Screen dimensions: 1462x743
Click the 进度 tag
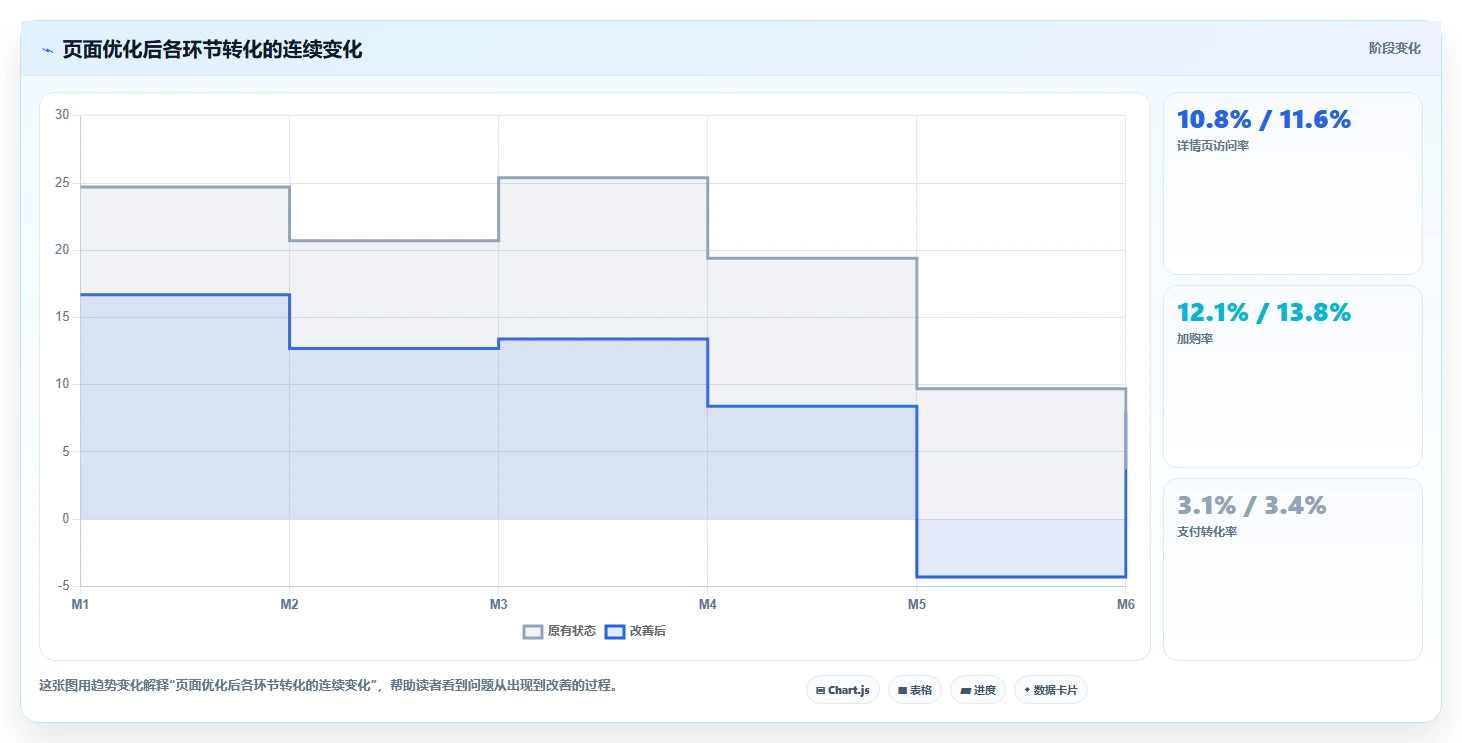(x=978, y=690)
